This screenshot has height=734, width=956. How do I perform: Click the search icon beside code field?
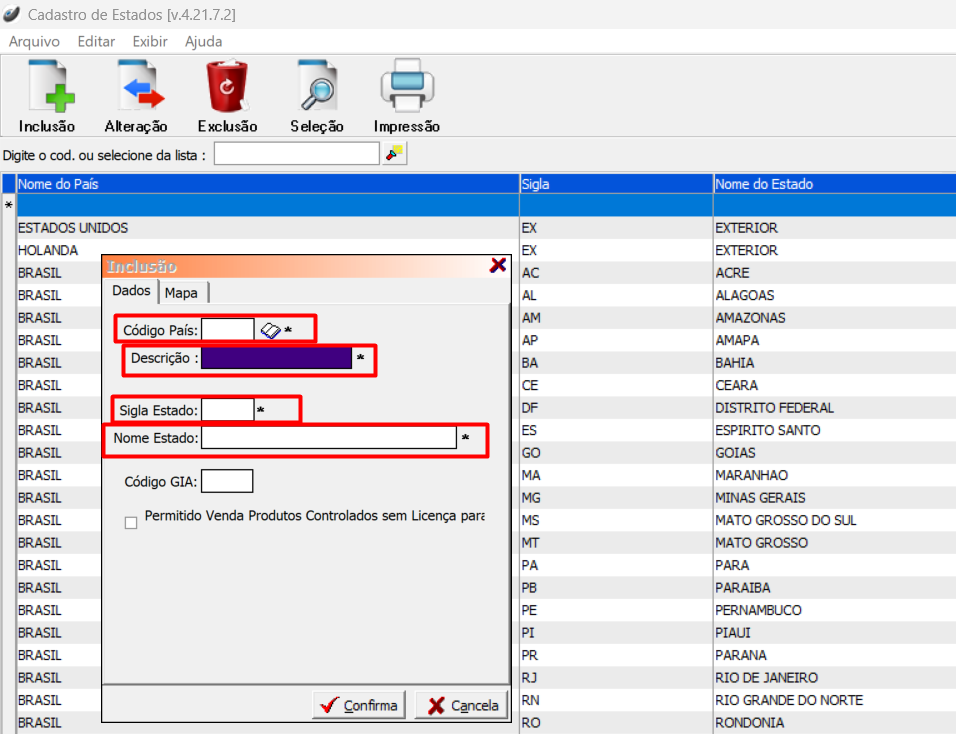[395, 154]
